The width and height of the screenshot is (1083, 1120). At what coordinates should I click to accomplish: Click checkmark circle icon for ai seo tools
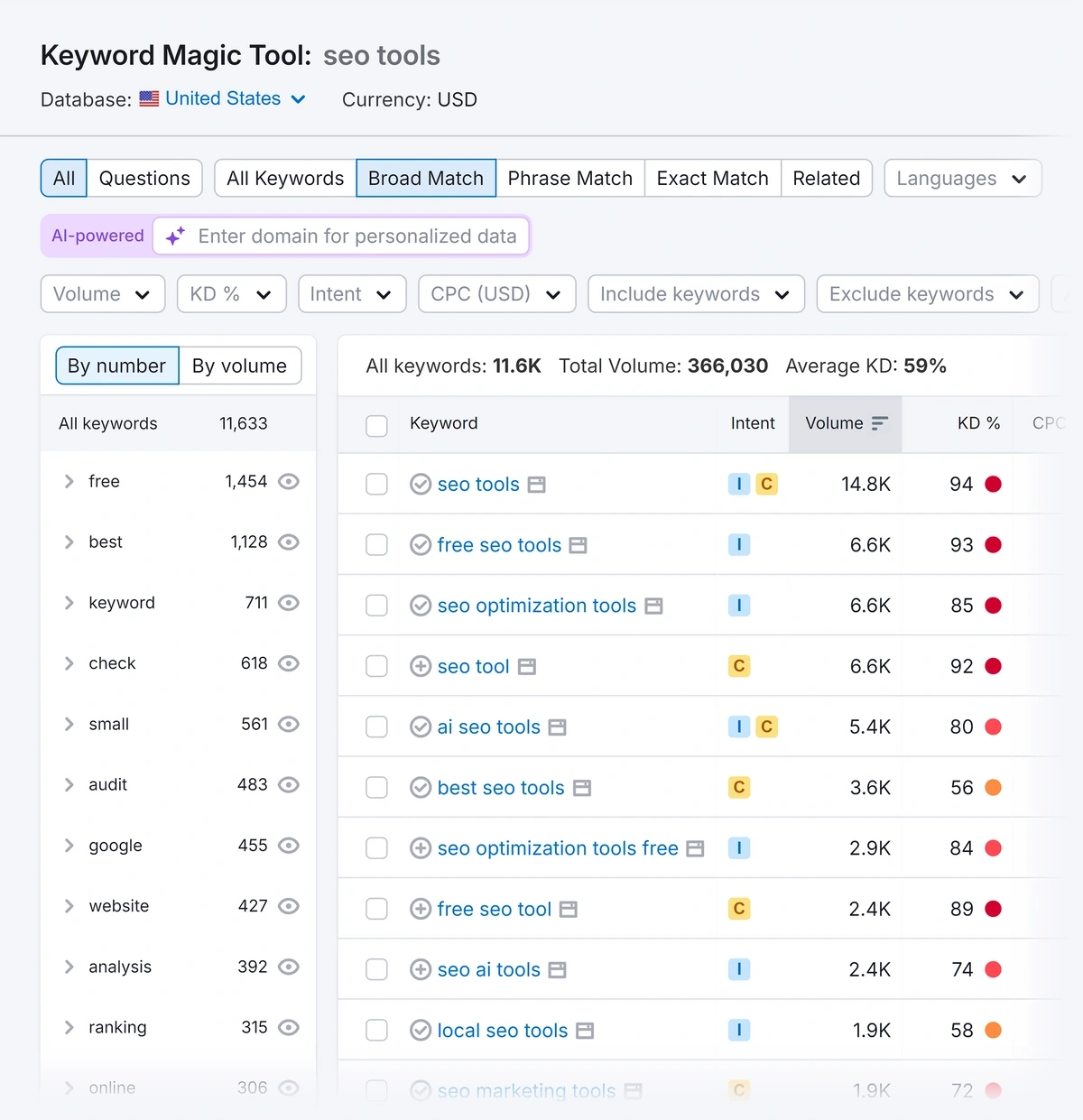tap(421, 727)
